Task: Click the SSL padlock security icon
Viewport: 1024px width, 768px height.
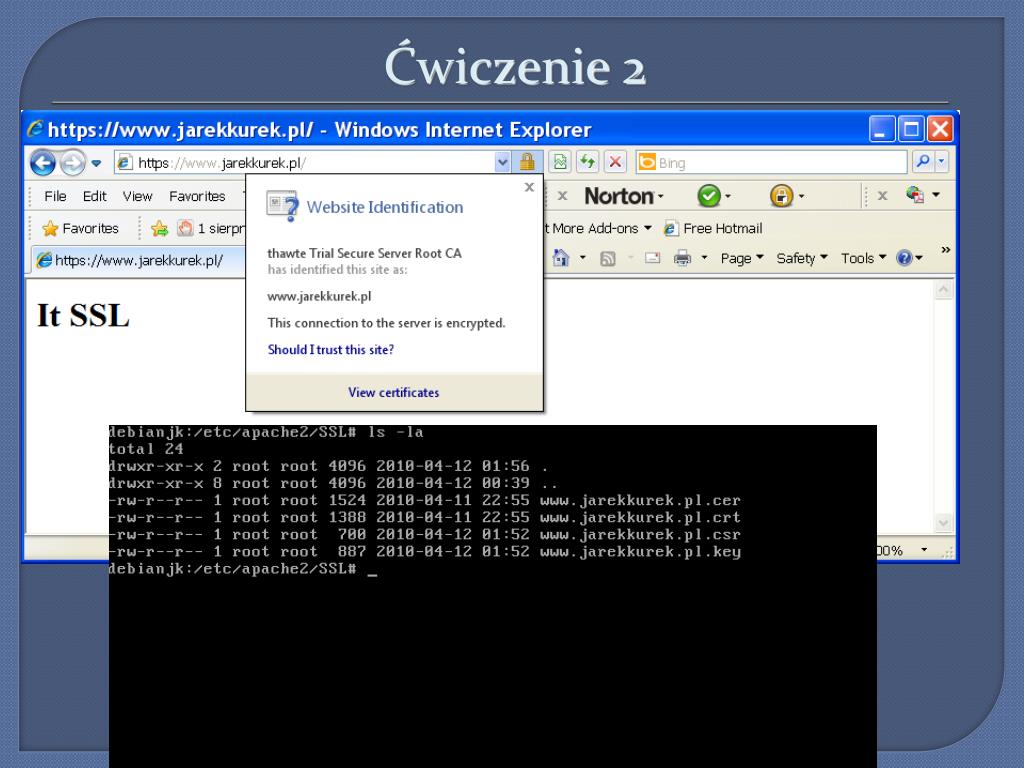Action: pyautogui.click(x=527, y=162)
